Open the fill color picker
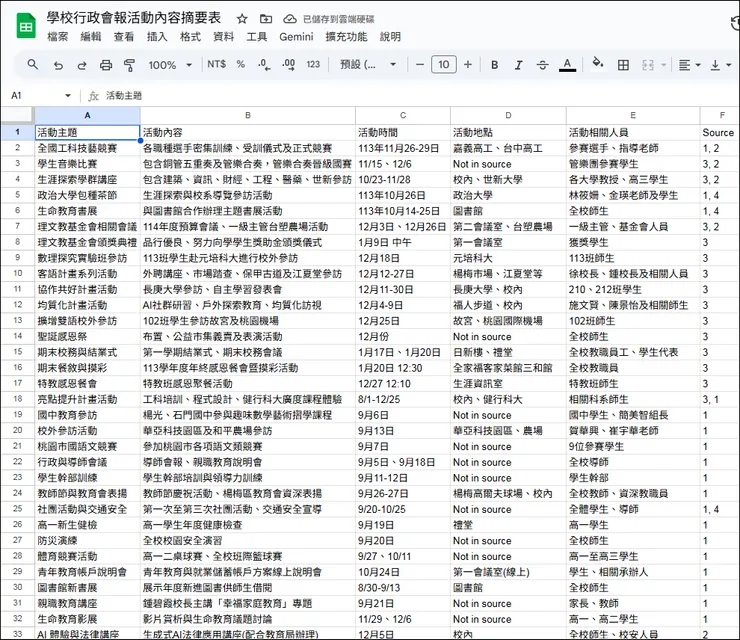 pyautogui.click(x=597, y=63)
